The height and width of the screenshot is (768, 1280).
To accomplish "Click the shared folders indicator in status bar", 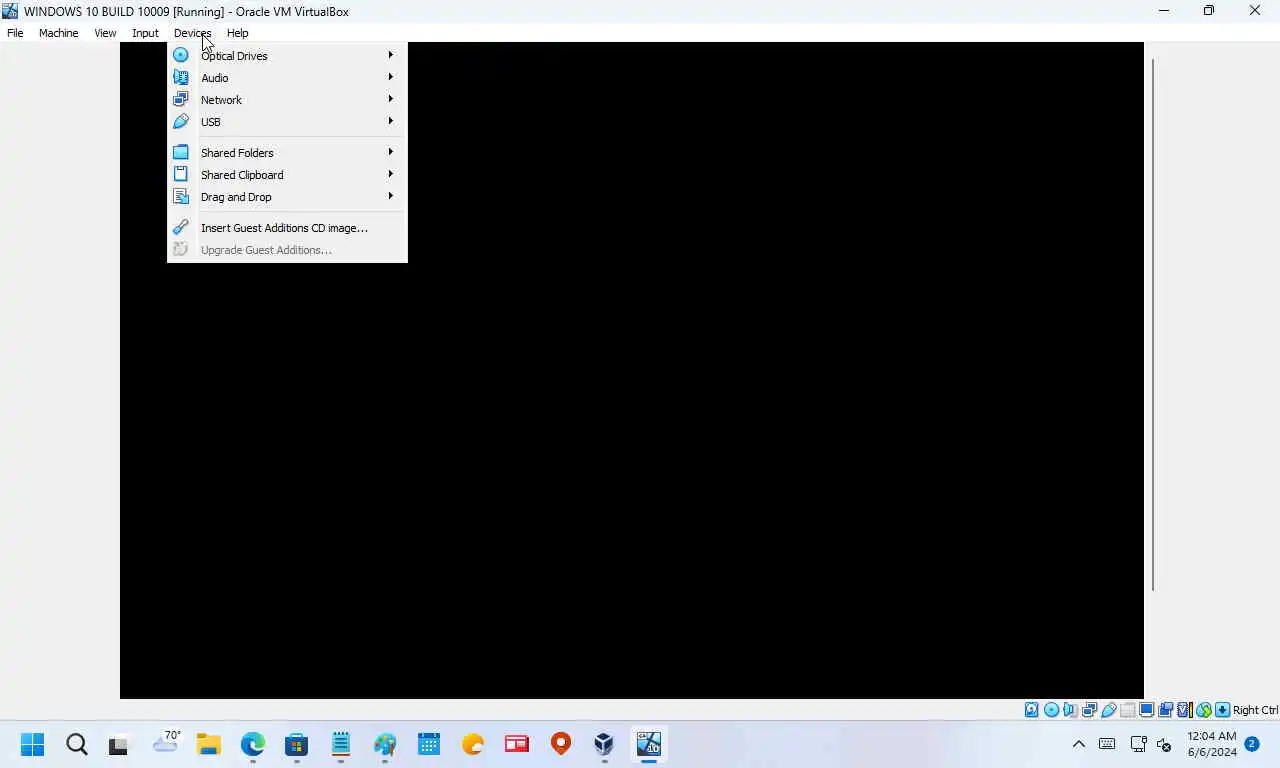I will (1127, 710).
